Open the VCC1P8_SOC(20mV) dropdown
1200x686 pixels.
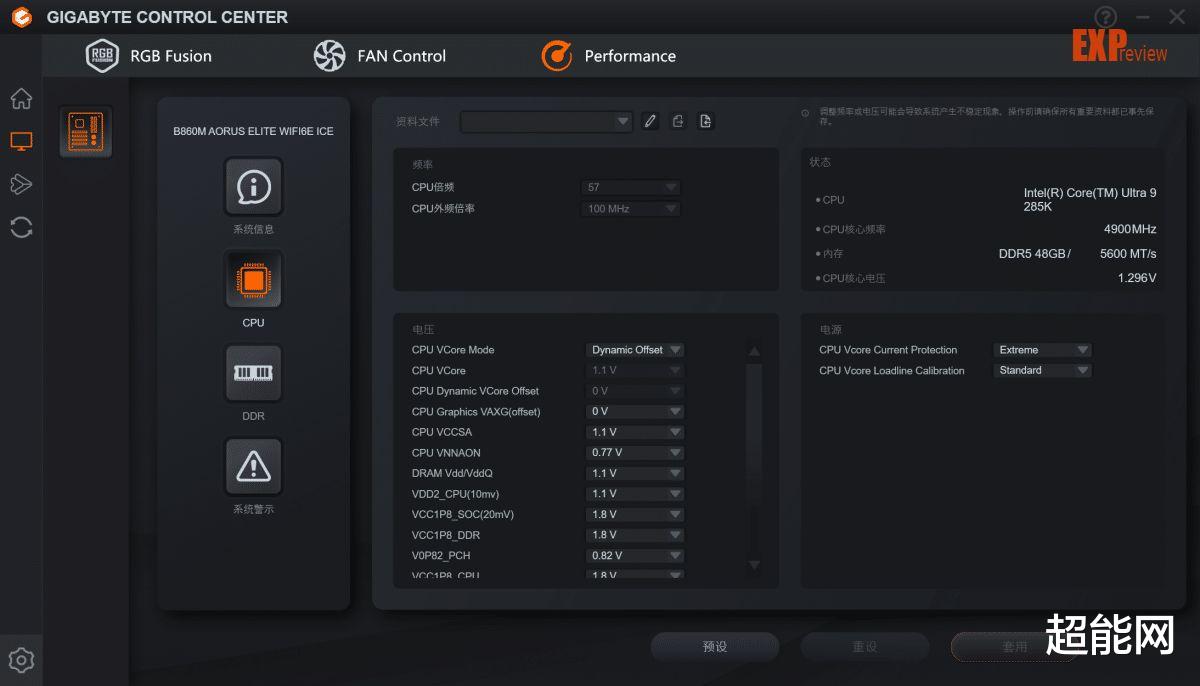635,514
